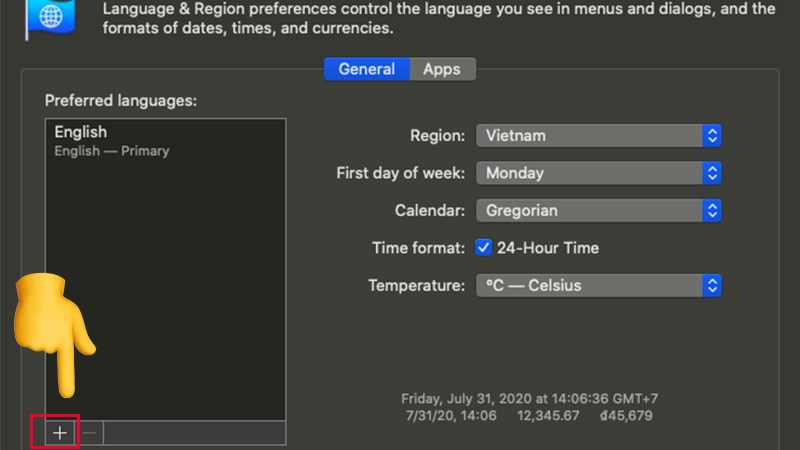
Task: Open the Temperature dropdown showing Celsius
Action: point(598,286)
